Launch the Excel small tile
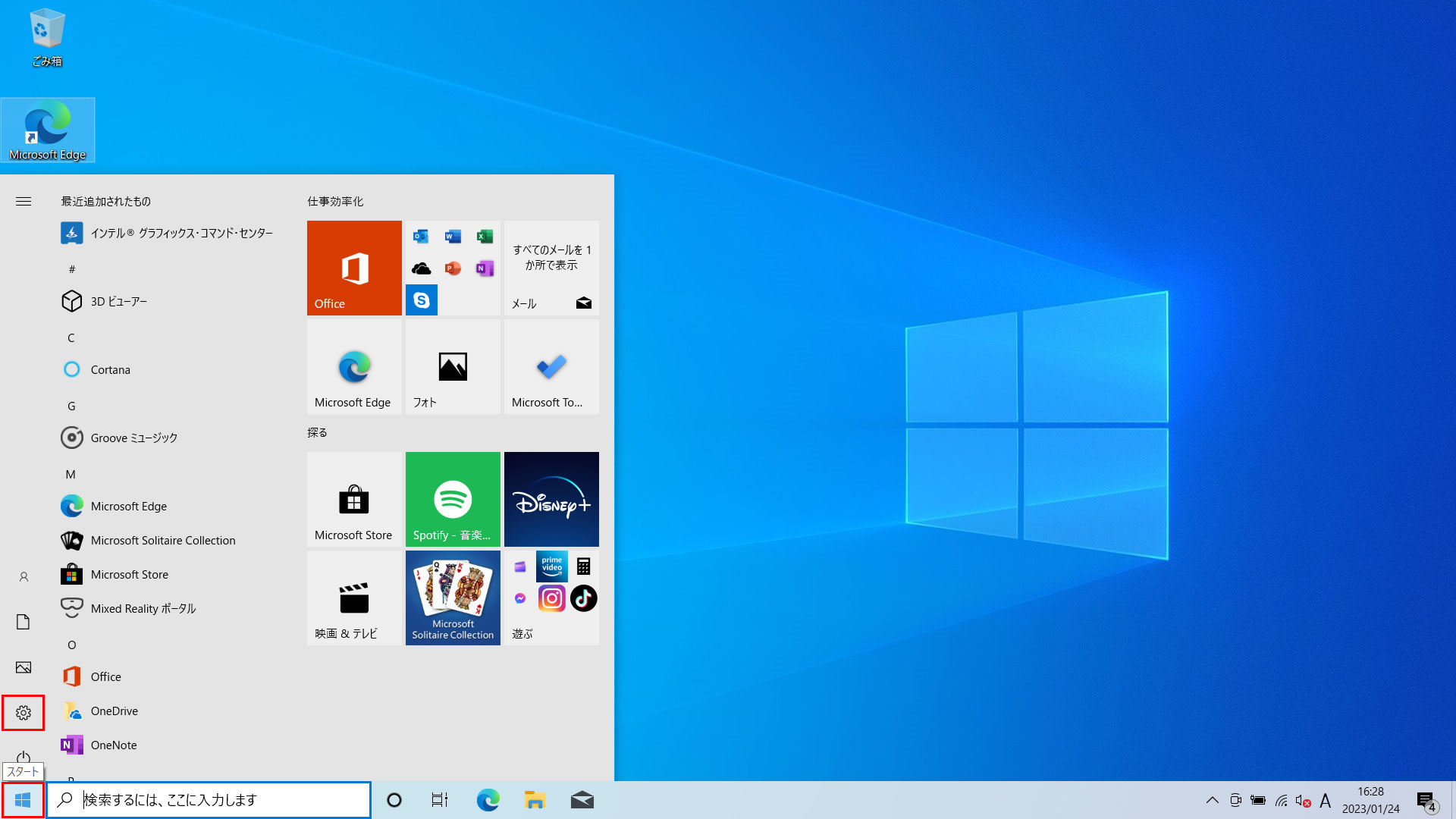The width and height of the screenshot is (1456, 819). 485,237
